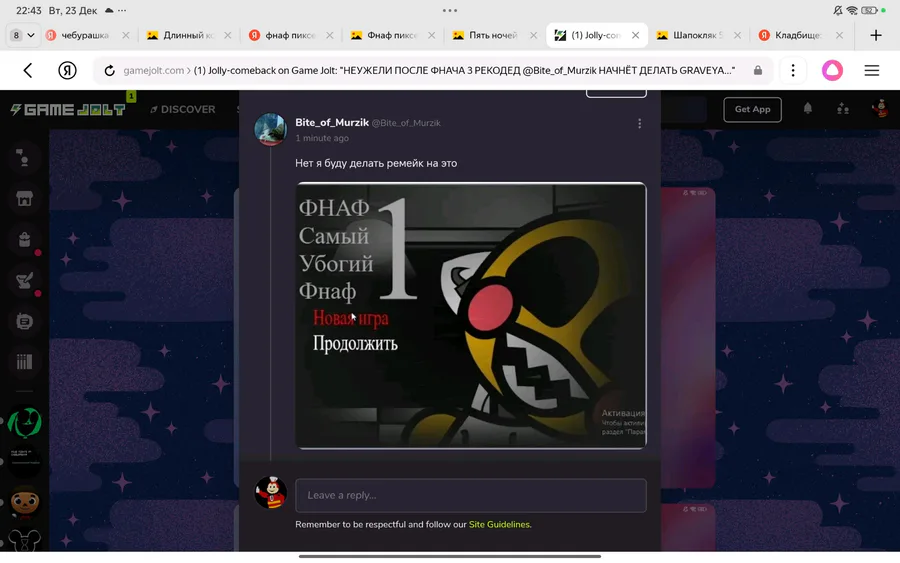Image resolution: width=900 pixels, height=563 pixels.
Task: Open the Site Guidelines link
Action: pyautogui.click(x=499, y=525)
